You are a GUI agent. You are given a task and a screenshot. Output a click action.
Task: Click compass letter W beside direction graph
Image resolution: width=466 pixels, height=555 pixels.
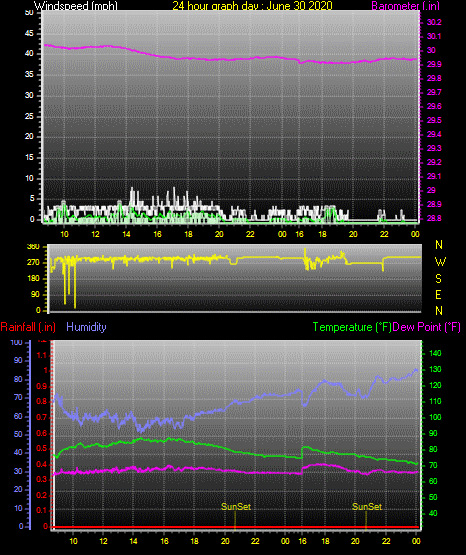[x=440, y=262]
